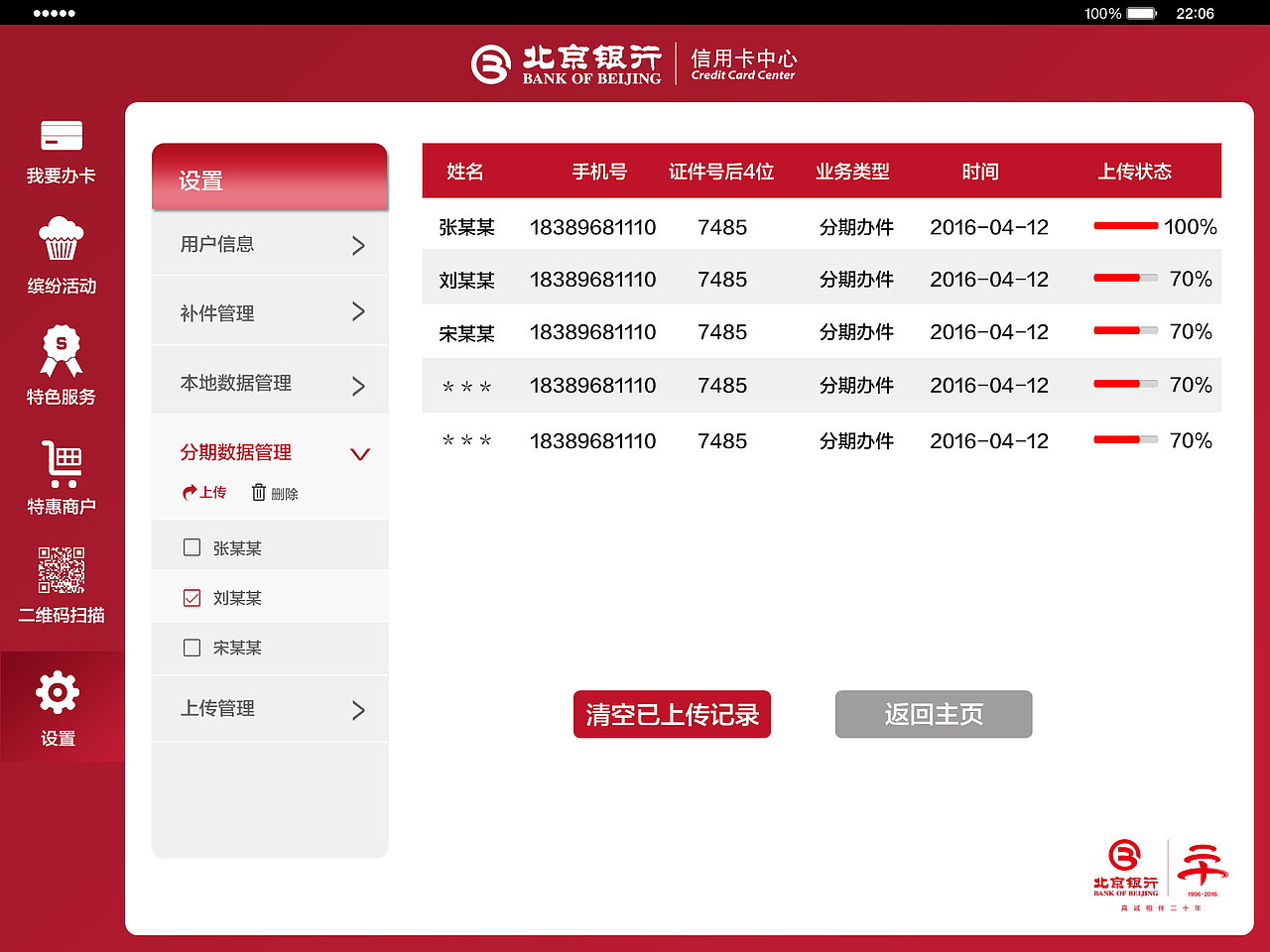Enable the 宋某某 checkbox
Image resolution: width=1270 pixels, height=952 pixels.
point(191,647)
